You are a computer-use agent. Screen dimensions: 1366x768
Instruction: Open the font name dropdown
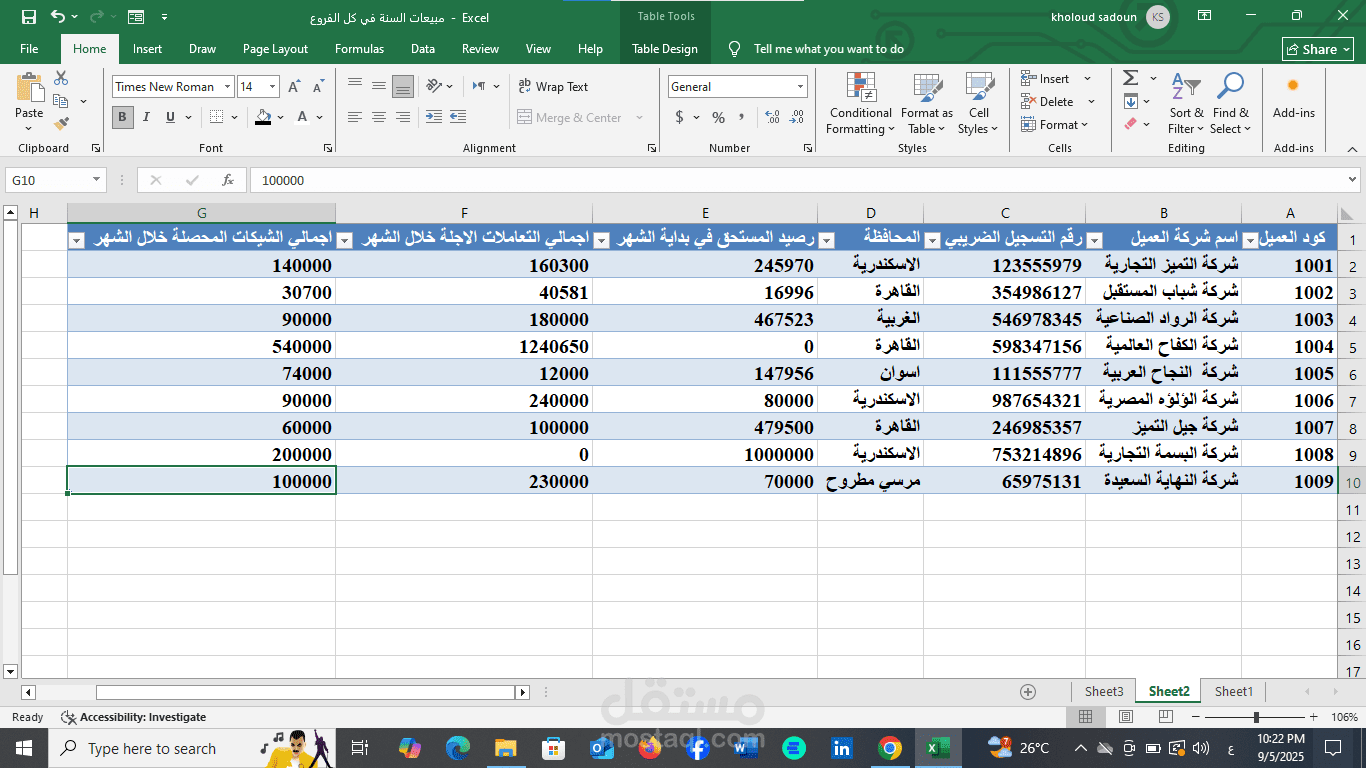click(x=227, y=87)
